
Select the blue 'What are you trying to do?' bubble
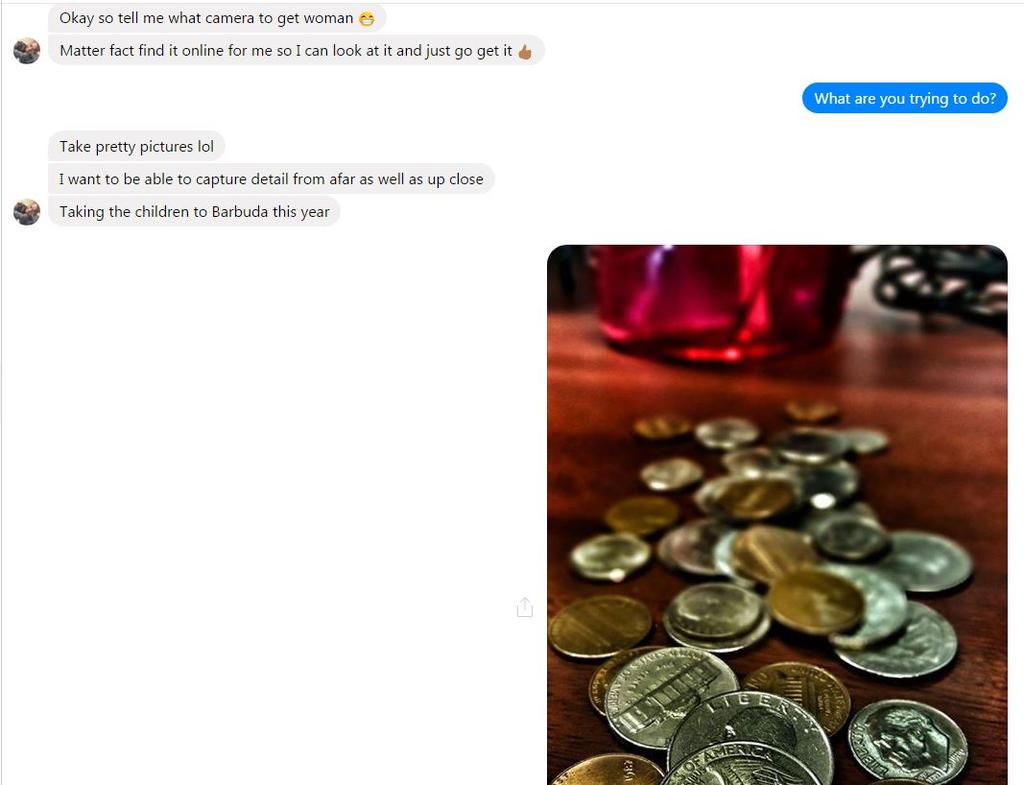click(904, 98)
